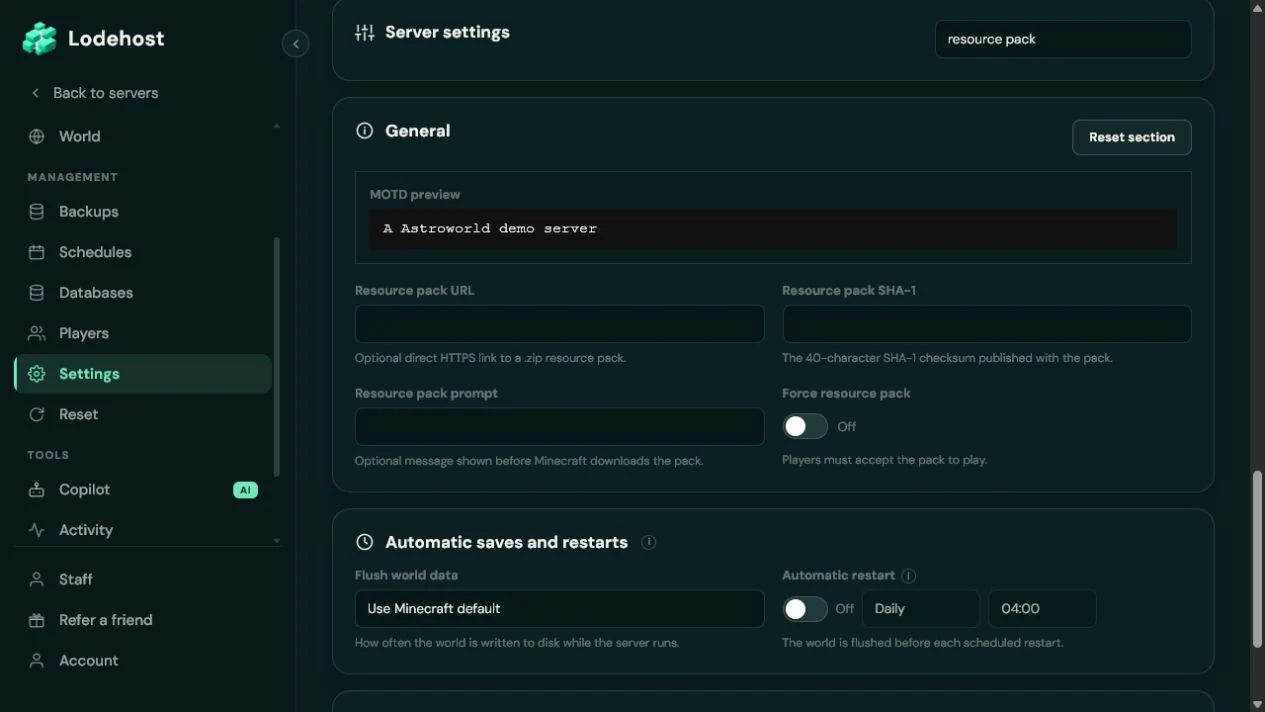Click the Activity pulse icon
This screenshot has width=1265, height=712.
point(37,530)
